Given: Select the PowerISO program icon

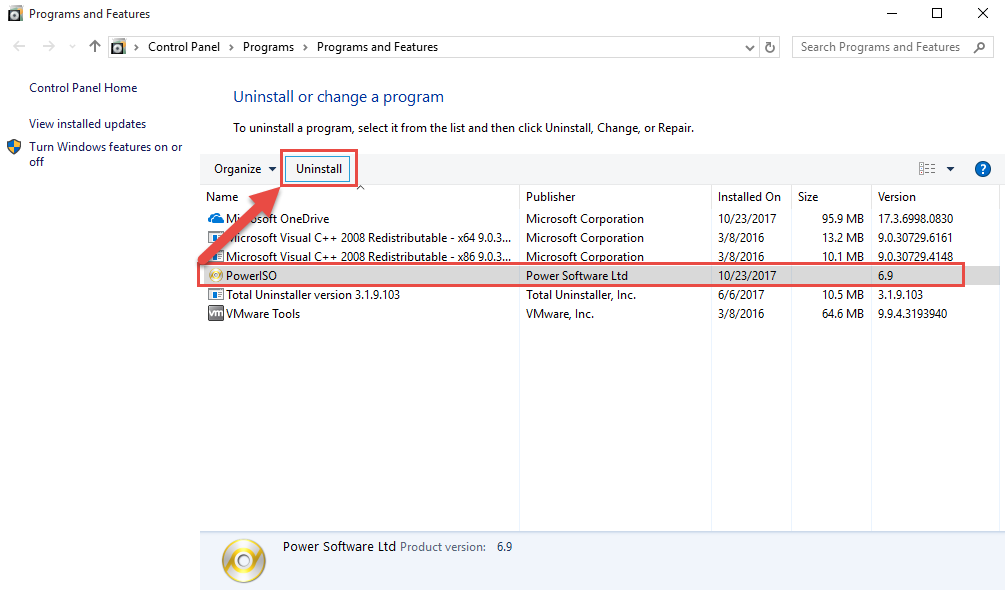Looking at the screenshot, I should (216, 275).
